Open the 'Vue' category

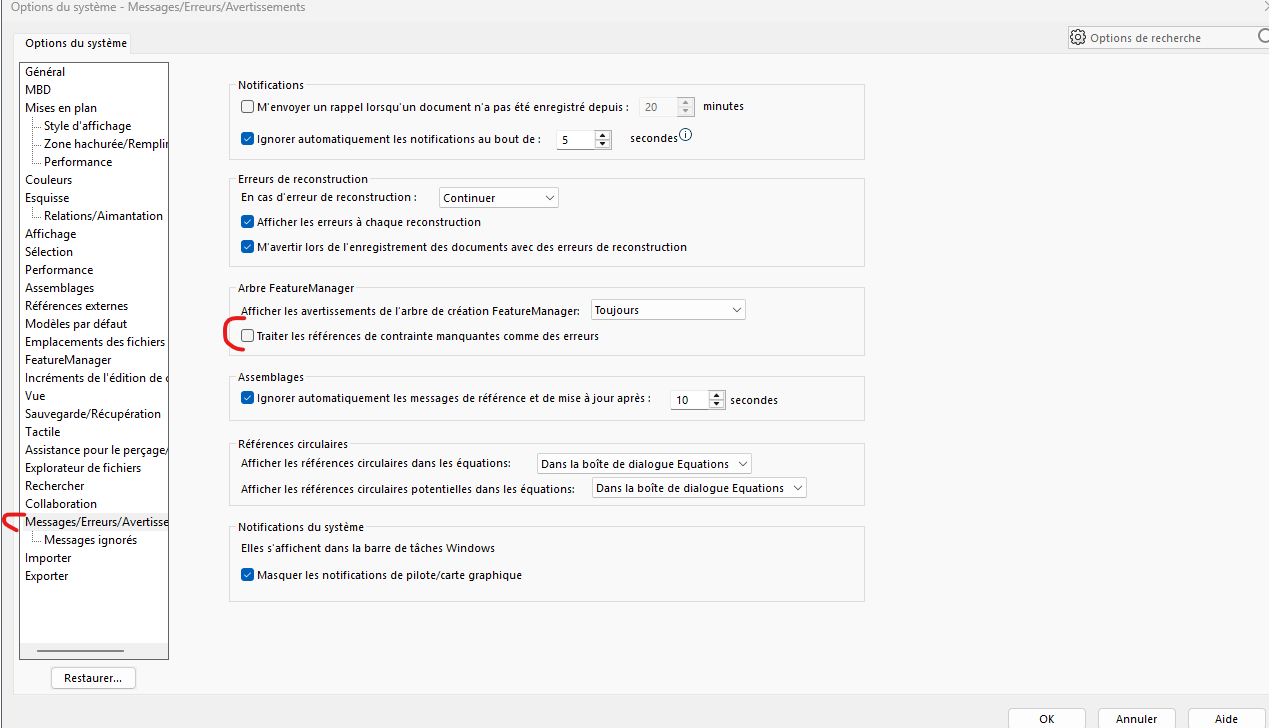(35, 396)
